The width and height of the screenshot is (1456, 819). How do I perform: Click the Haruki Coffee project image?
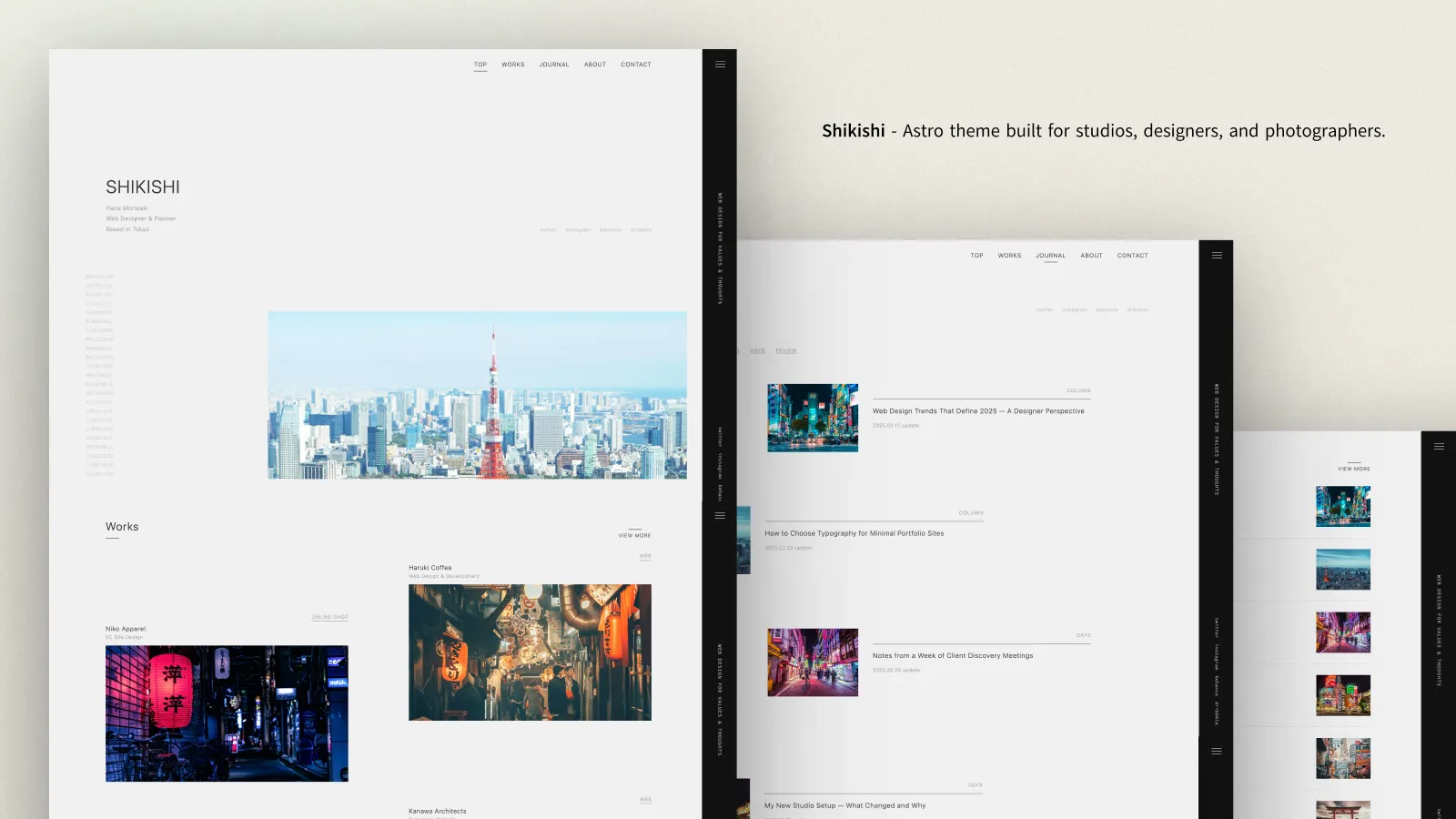530,651
